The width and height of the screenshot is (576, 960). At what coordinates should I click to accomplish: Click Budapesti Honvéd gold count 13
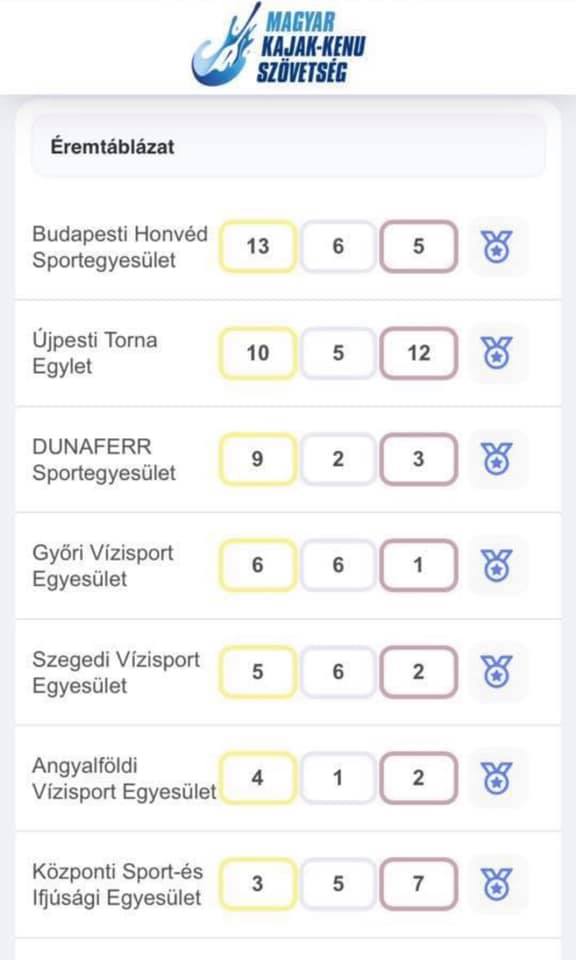[x=258, y=247]
